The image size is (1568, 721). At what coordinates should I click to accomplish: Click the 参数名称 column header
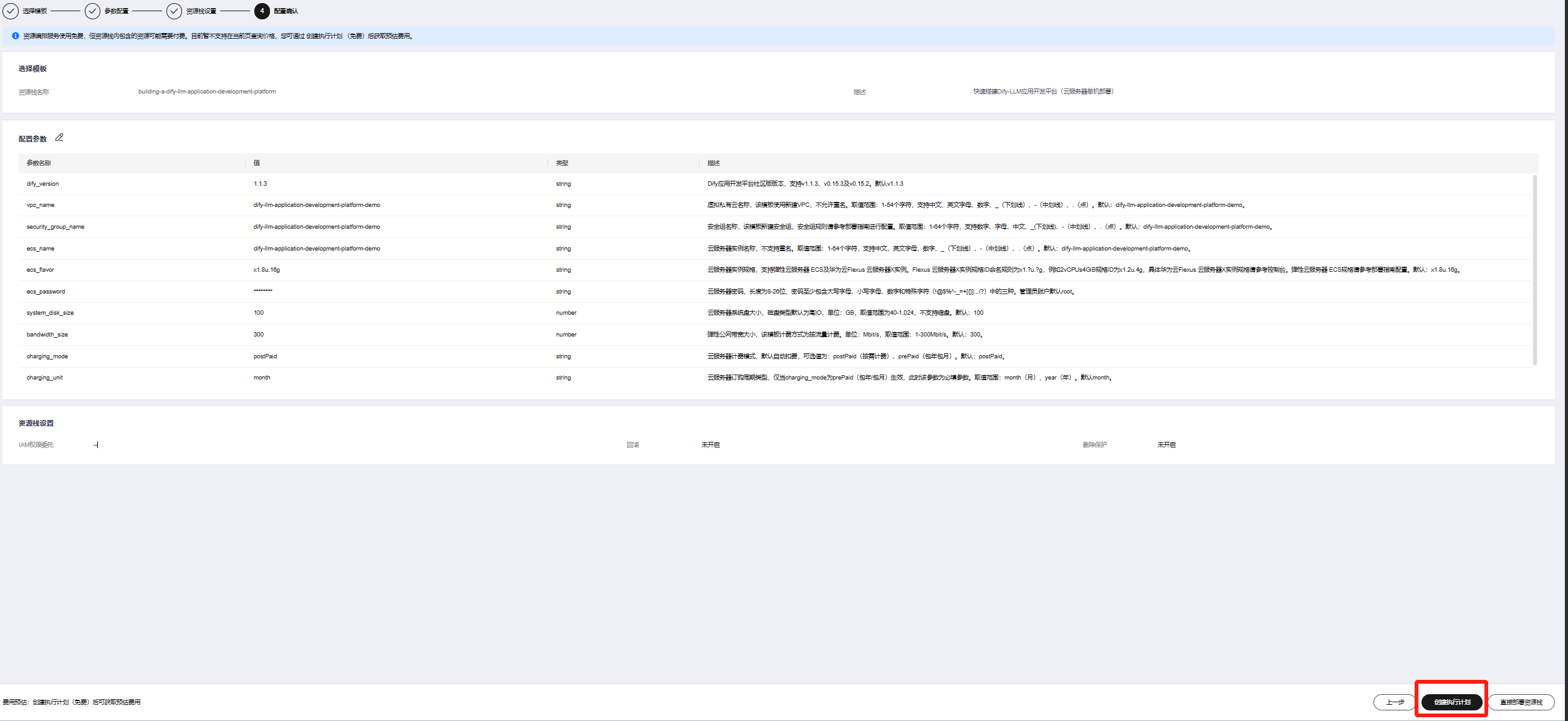tap(39, 163)
